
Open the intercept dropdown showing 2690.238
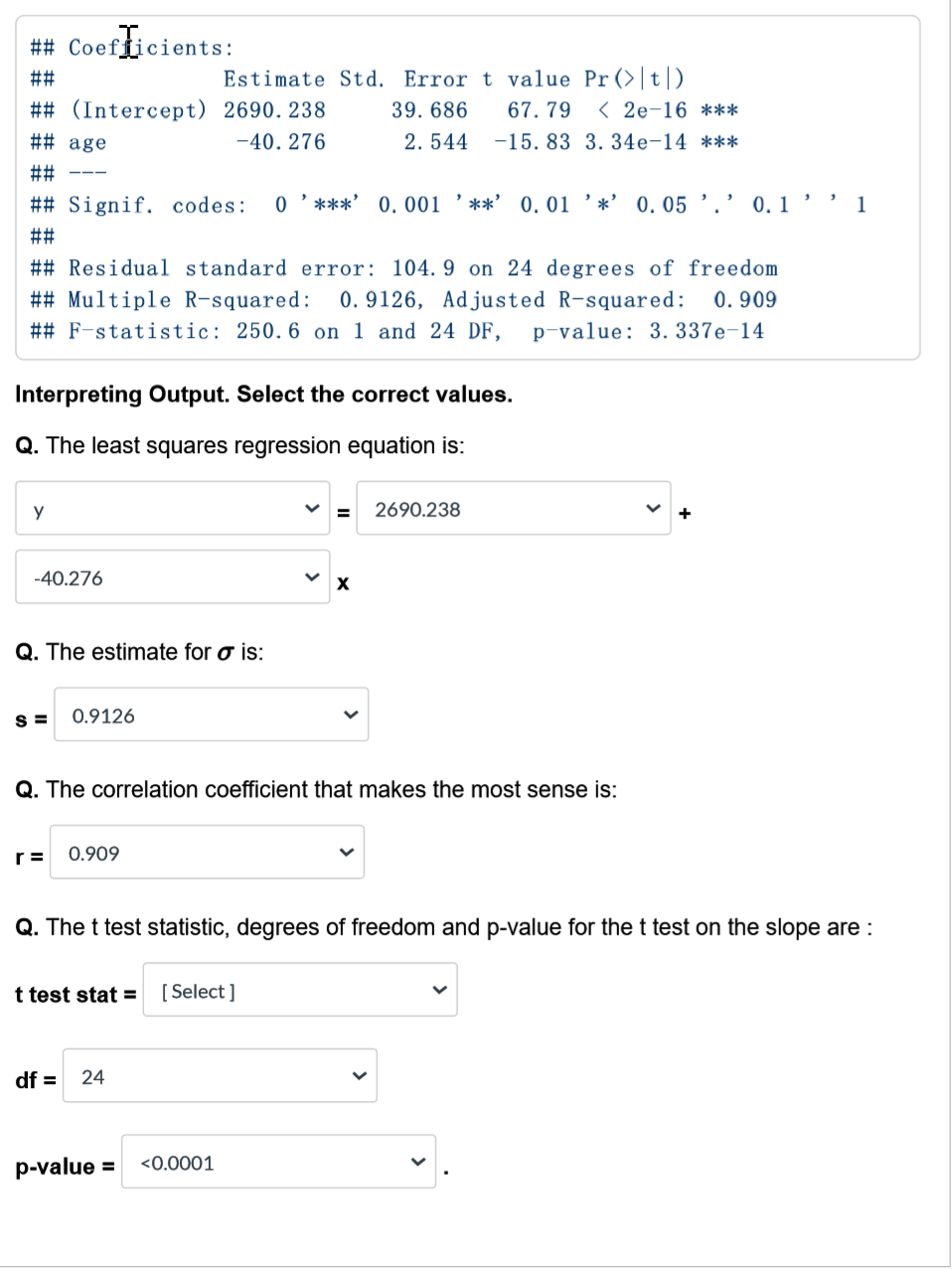(x=514, y=508)
